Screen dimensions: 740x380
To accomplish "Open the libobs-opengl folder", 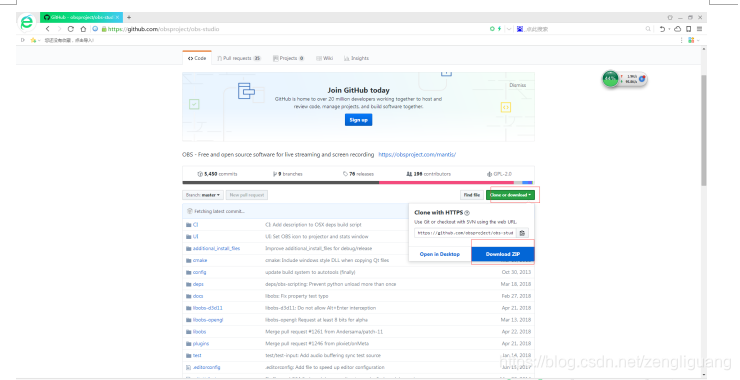I will tap(208, 320).
